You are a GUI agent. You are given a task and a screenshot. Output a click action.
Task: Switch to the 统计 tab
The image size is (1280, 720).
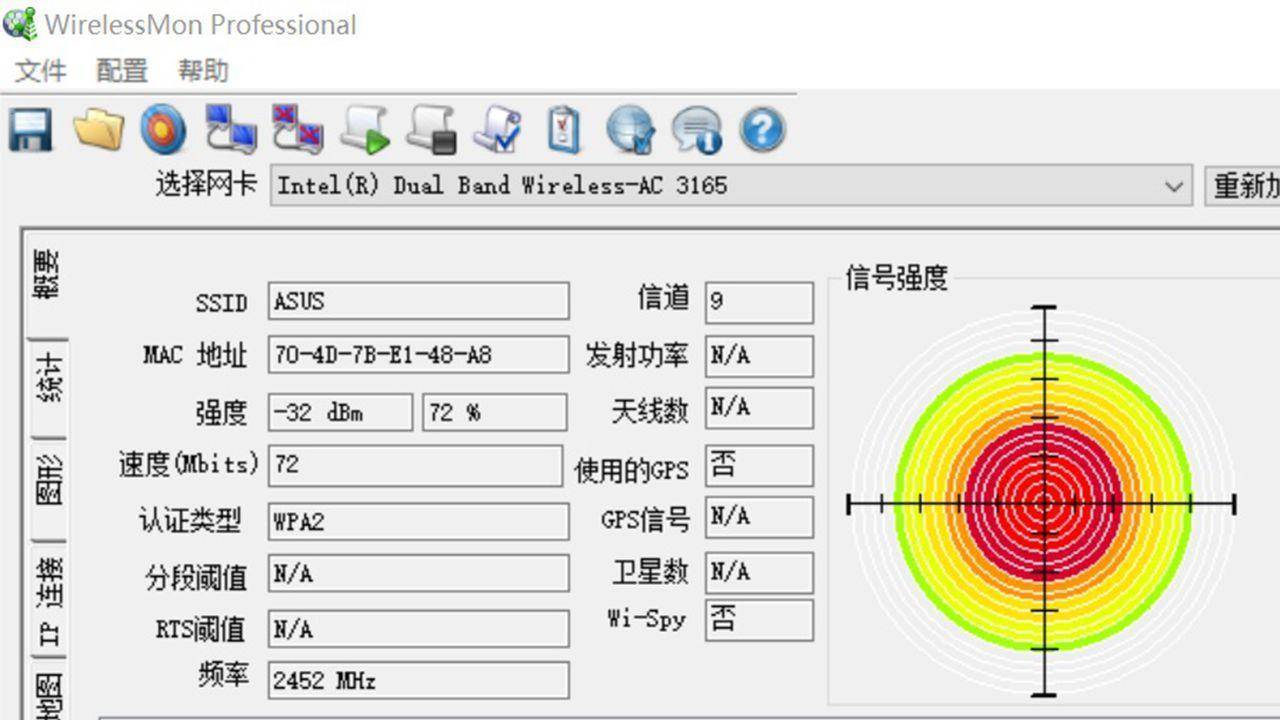[x=49, y=385]
